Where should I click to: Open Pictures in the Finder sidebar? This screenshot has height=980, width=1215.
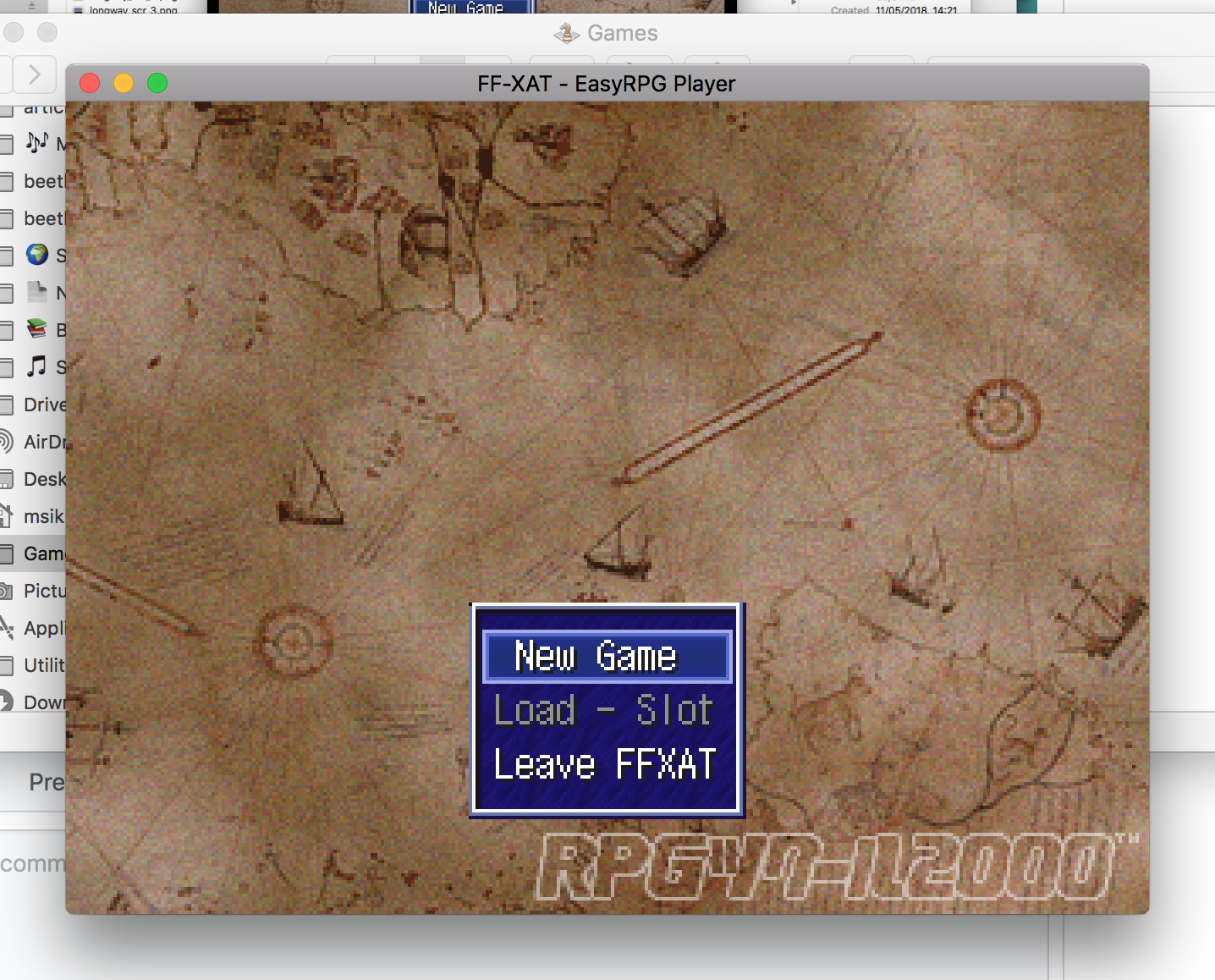[34, 591]
